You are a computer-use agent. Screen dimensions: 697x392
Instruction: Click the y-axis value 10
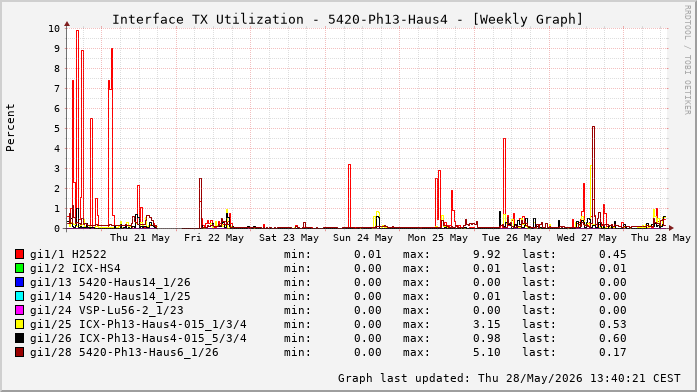pos(54,28)
